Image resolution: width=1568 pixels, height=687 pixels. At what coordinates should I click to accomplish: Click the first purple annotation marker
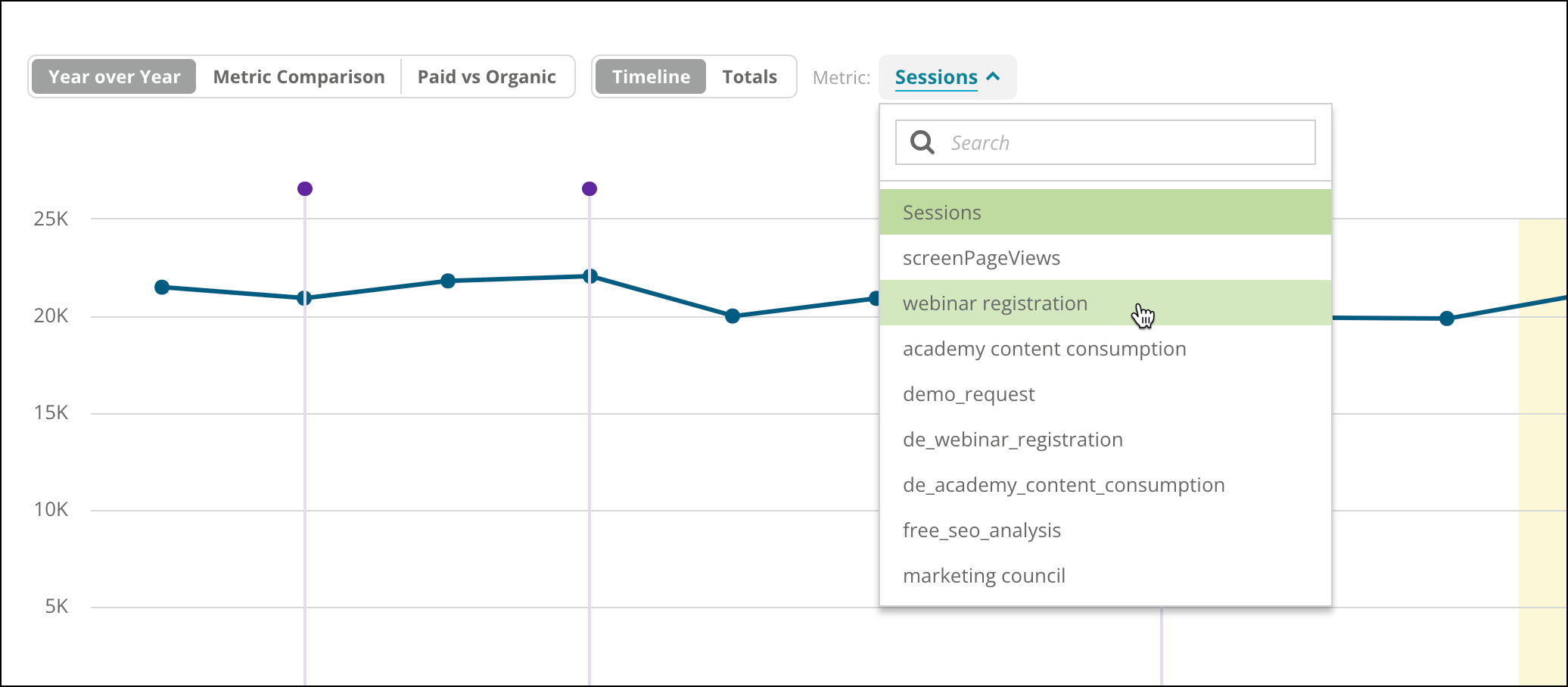click(x=305, y=188)
